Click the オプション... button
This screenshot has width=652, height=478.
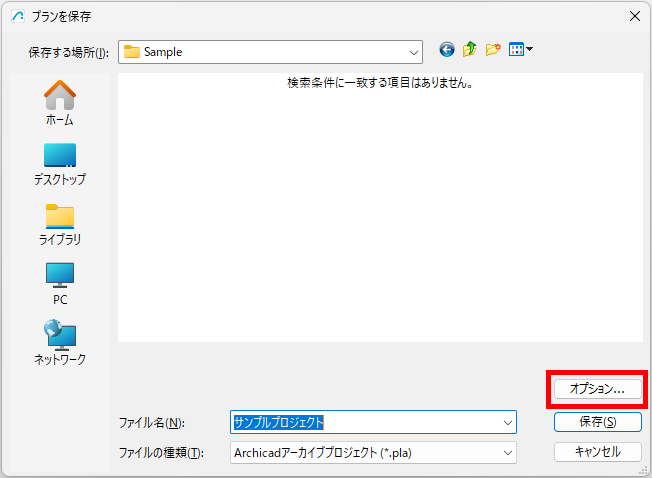tap(598, 389)
